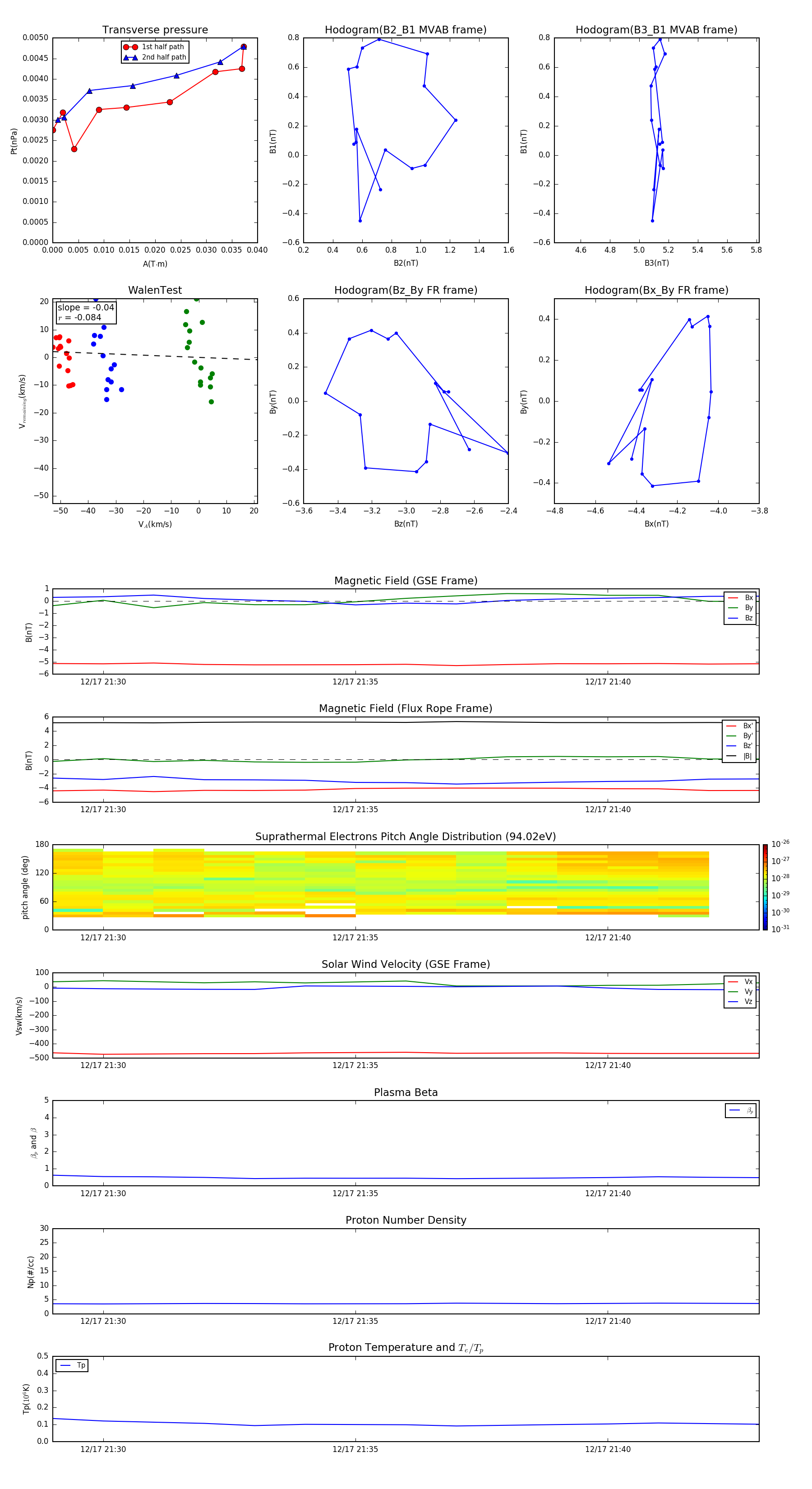Screen dimensions: 812x1489
Task: Click the 'Hodogram(Bx_By FR frame)' title
Action: tap(656, 290)
